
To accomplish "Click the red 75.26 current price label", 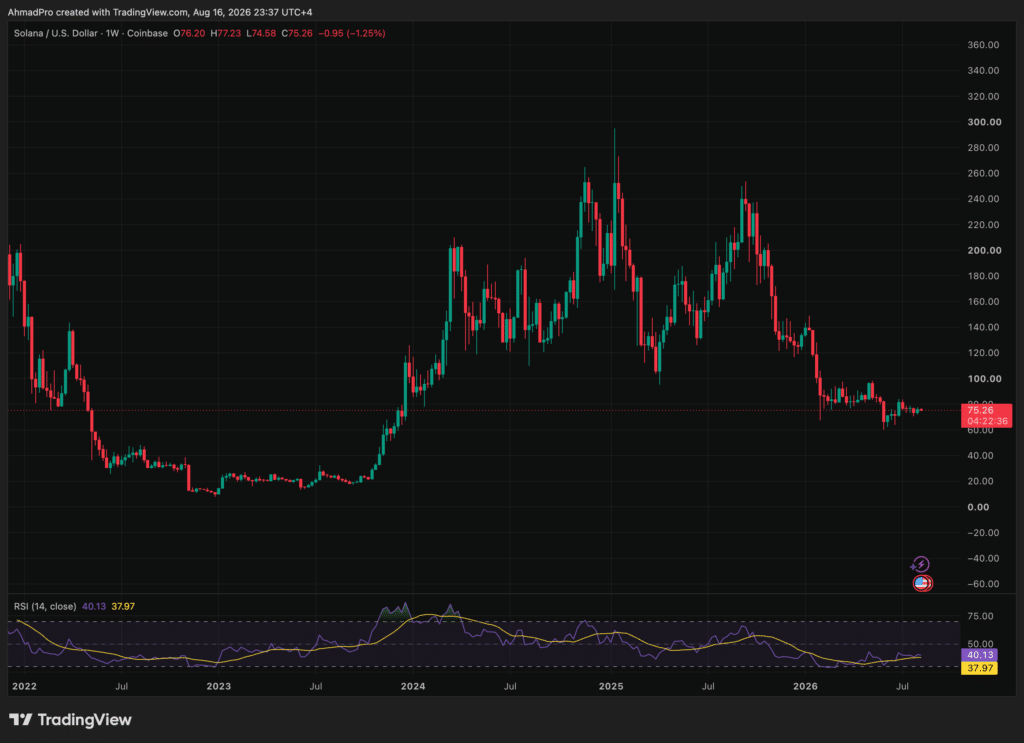I will click(x=980, y=410).
